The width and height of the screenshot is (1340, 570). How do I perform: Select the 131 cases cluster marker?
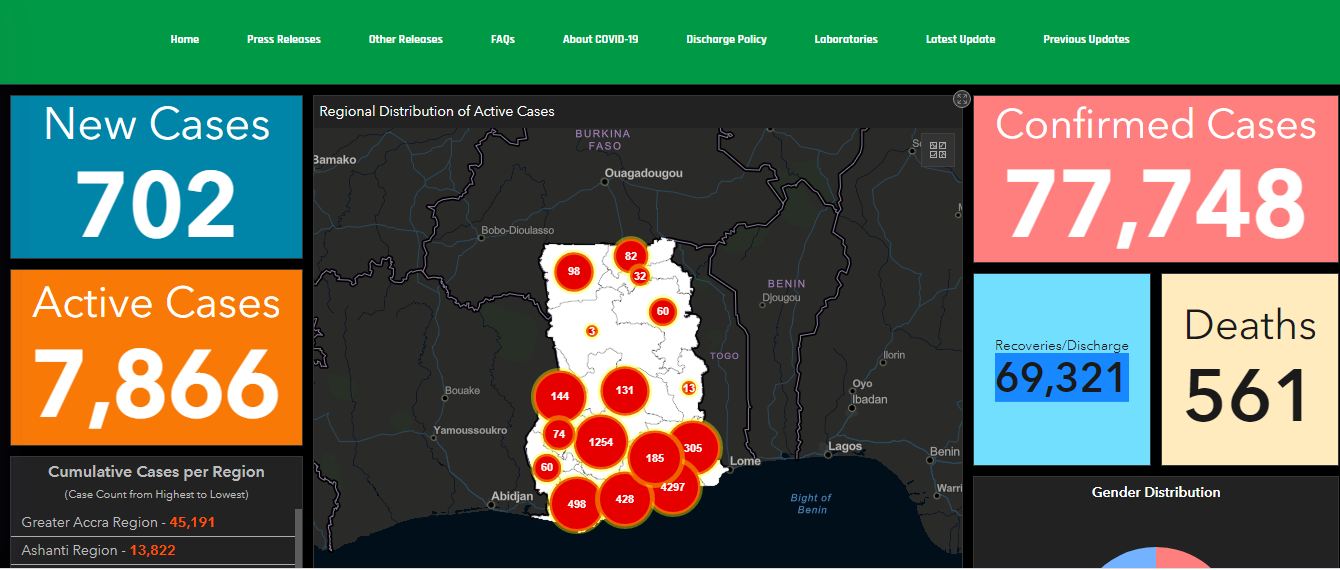click(625, 390)
